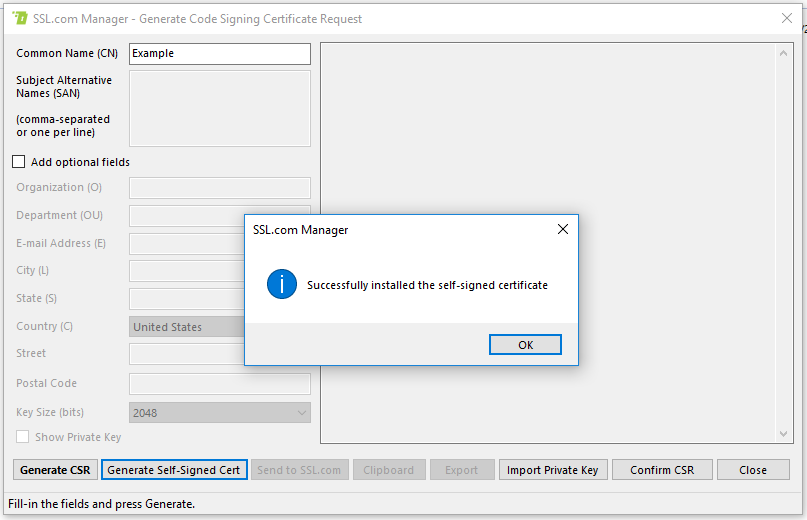
Task: Click the Subject Alternative Names text area
Action: pos(219,108)
